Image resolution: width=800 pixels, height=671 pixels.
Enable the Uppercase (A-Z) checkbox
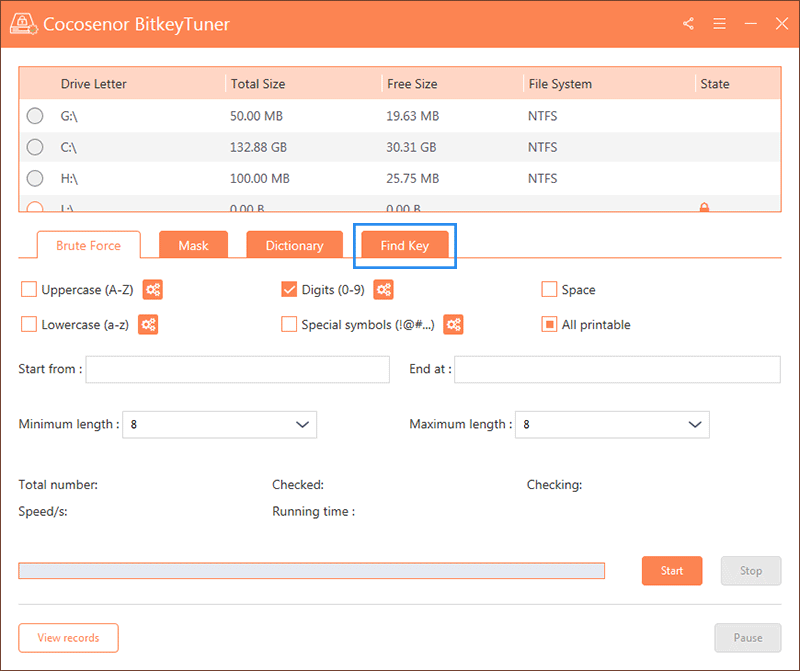point(29,289)
